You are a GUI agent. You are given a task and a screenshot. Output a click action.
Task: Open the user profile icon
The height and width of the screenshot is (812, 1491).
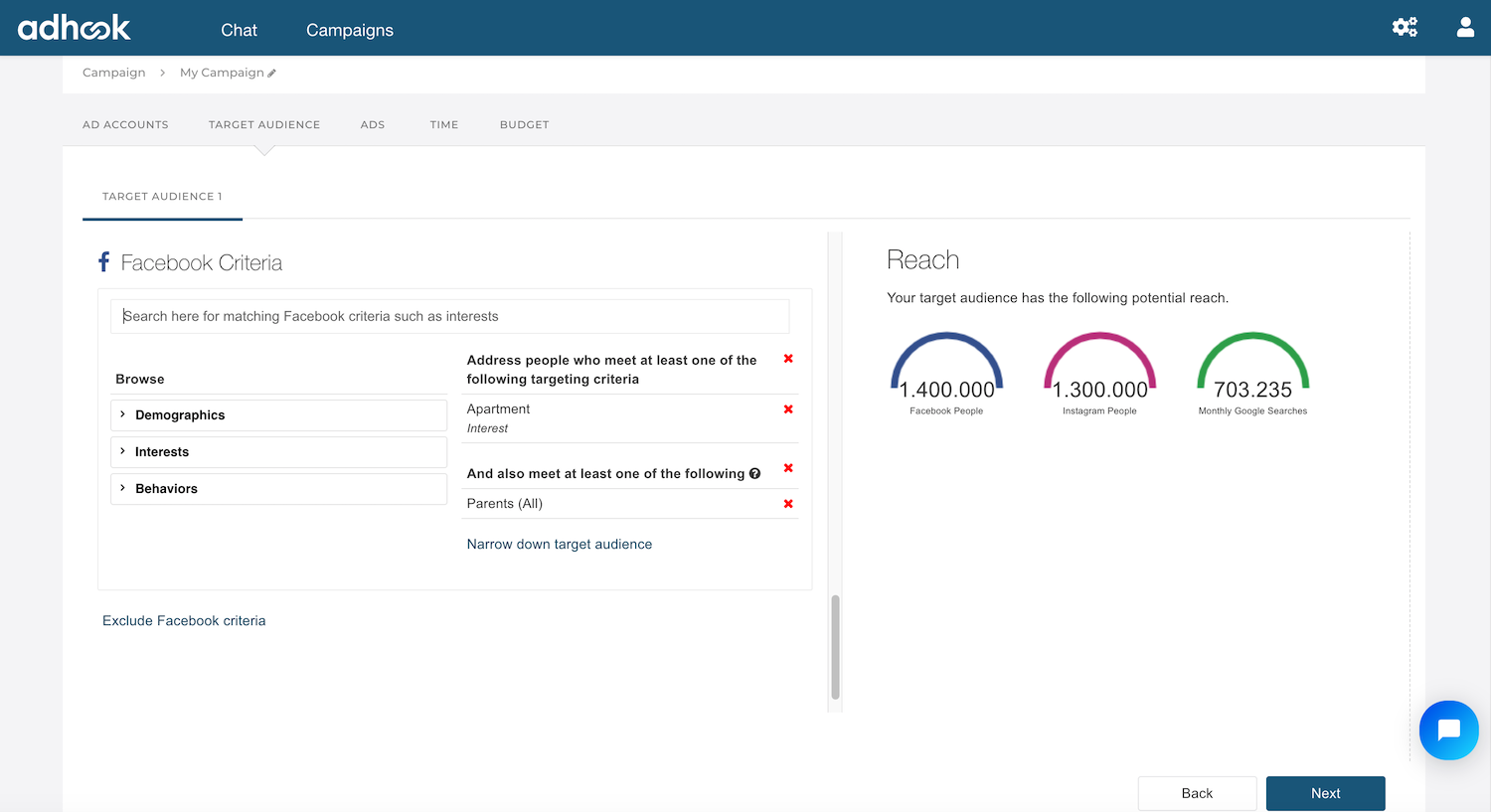[x=1465, y=27]
